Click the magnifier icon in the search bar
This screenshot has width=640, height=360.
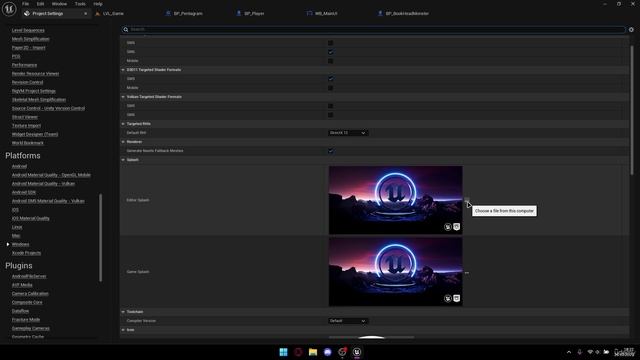click(126, 29)
